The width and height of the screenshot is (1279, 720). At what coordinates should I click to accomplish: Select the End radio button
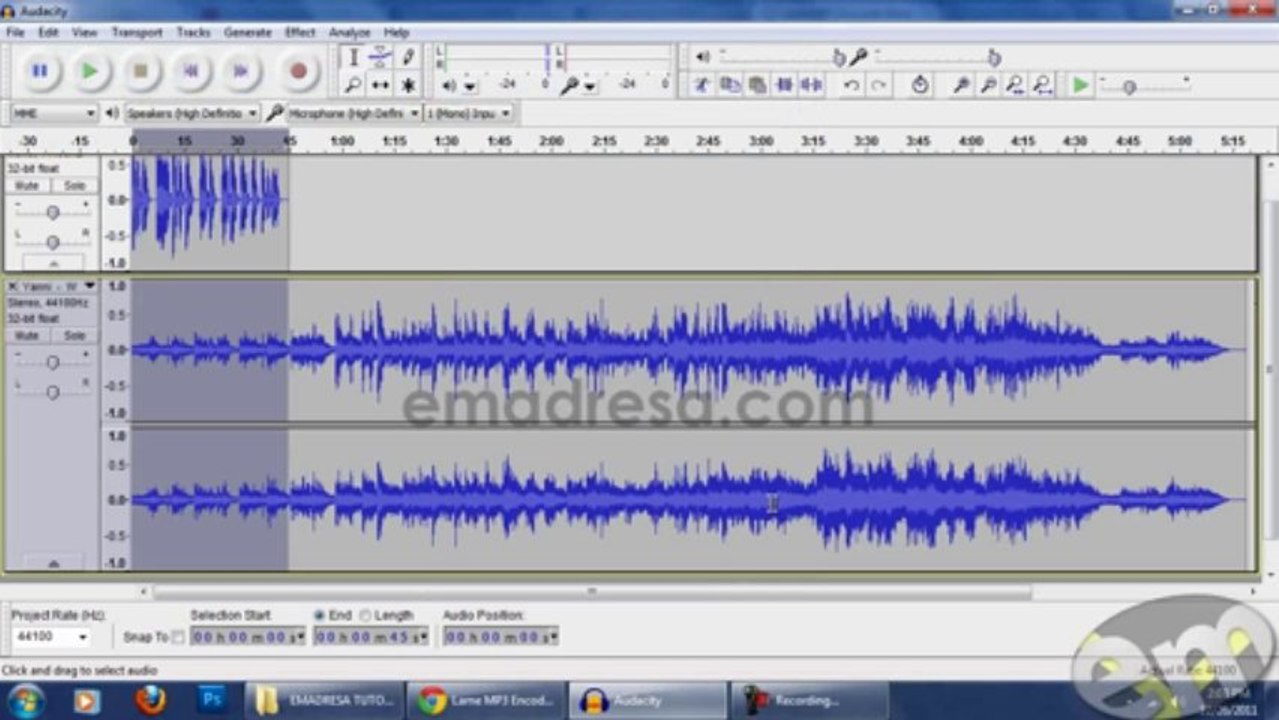coord(320,616)
